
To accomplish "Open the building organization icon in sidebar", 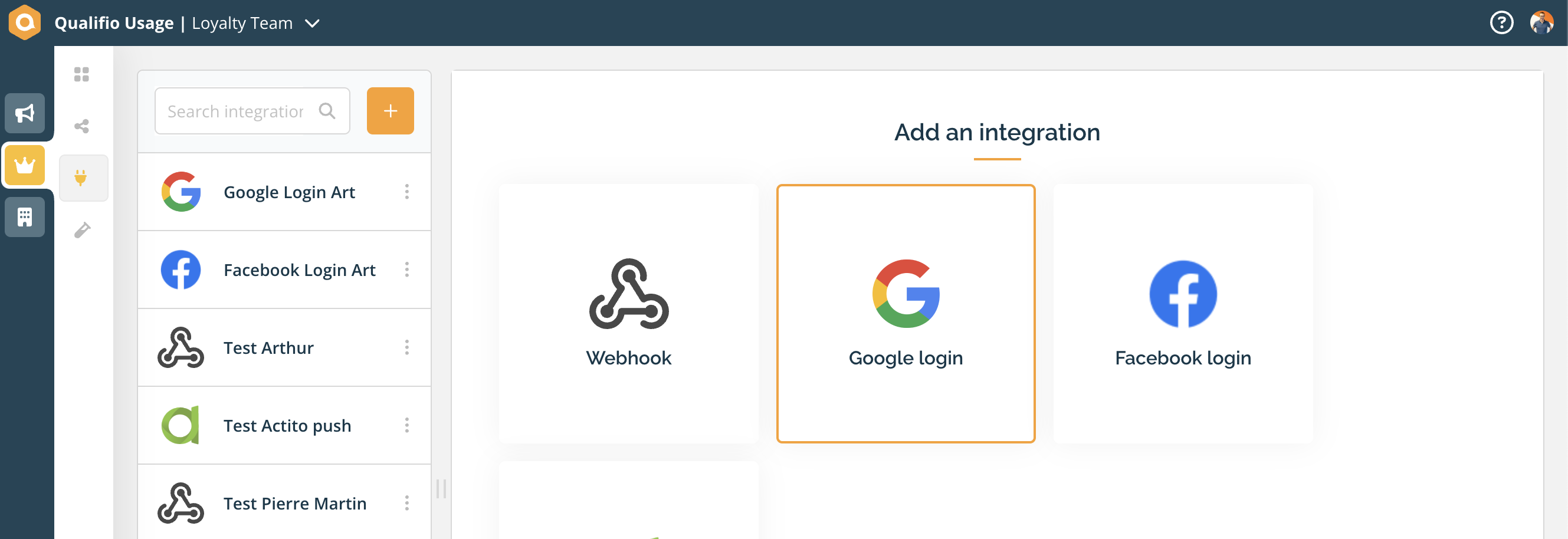I will pos(25,216).
